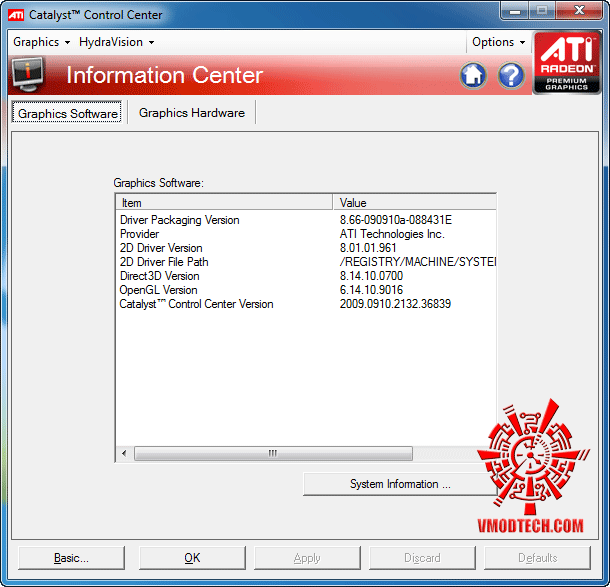This screenshot has width=610, height=587.
Task: Click the Home icon in the header
Action: point(473,75)
